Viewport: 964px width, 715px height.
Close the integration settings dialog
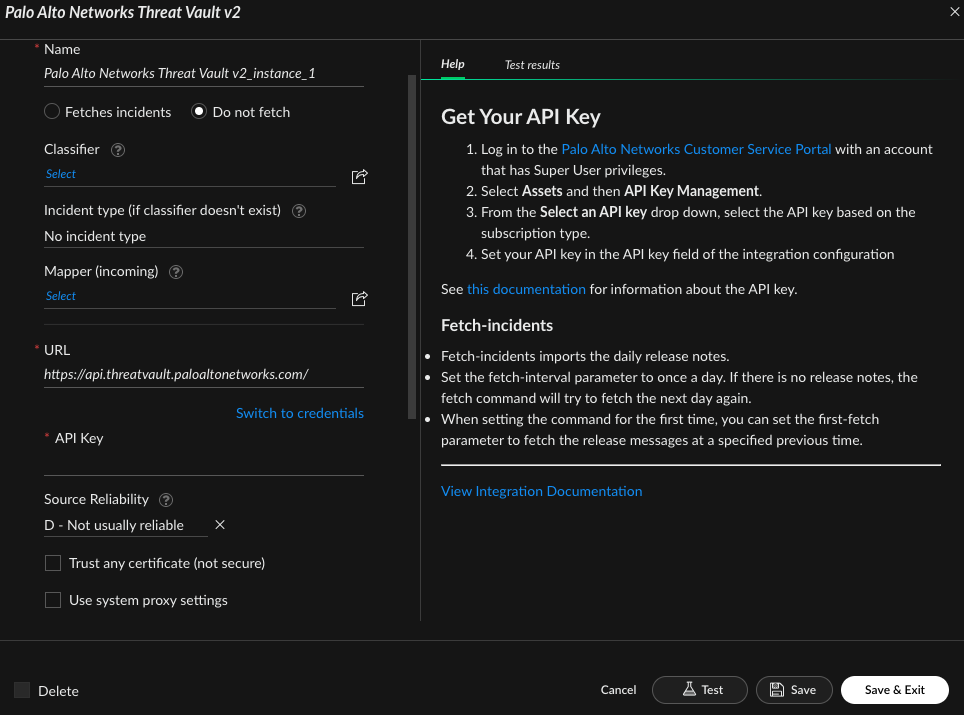tap(953, 11)
